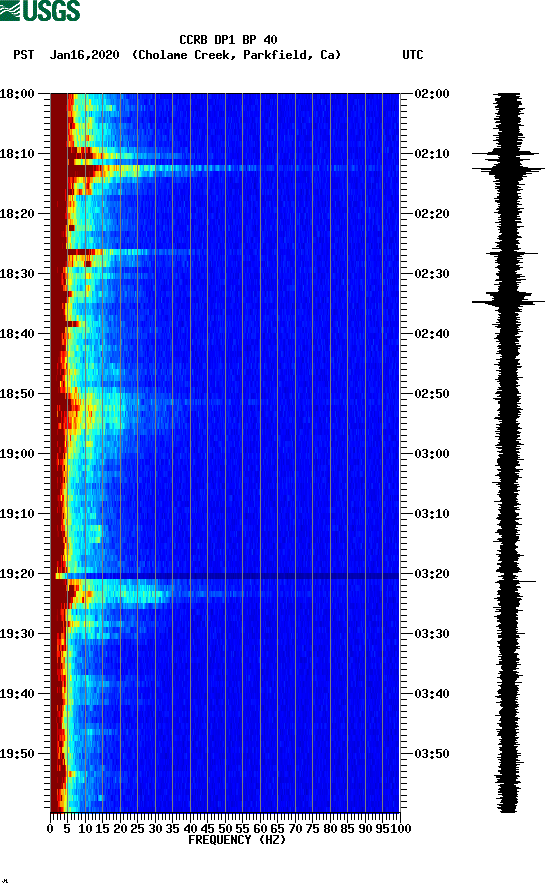Click the '18:20' PST time label
This screenshot has height=892, width=552.
click(17, 214)
